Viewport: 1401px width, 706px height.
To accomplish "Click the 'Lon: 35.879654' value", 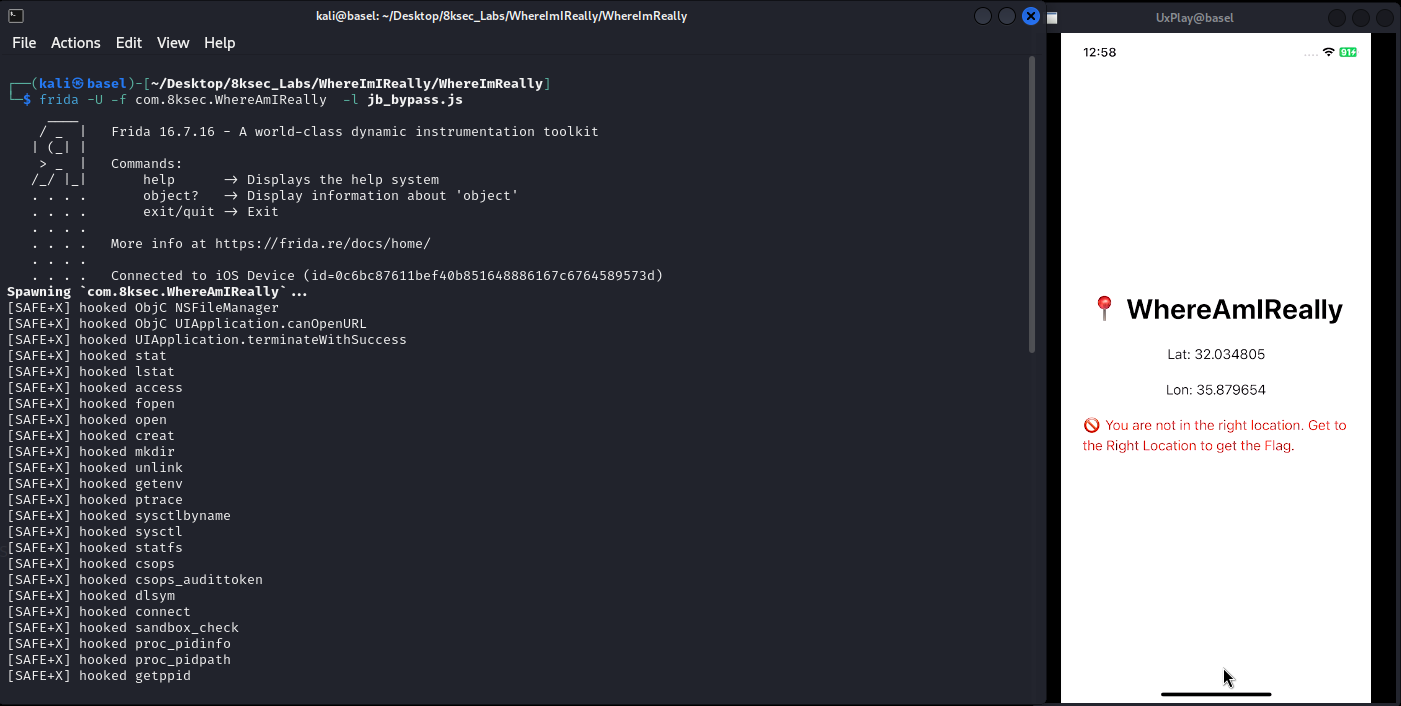I will pyautogui.click(x=1216, y=390).
